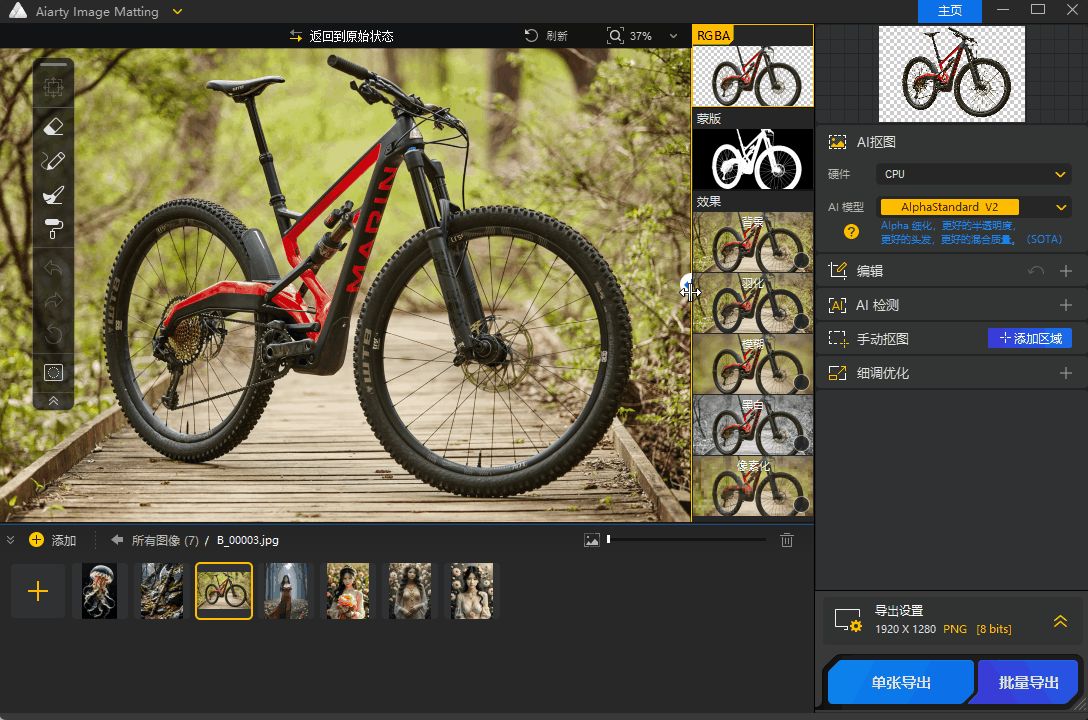Collapse the floating toolbar with double chevron

pos(53,401)
